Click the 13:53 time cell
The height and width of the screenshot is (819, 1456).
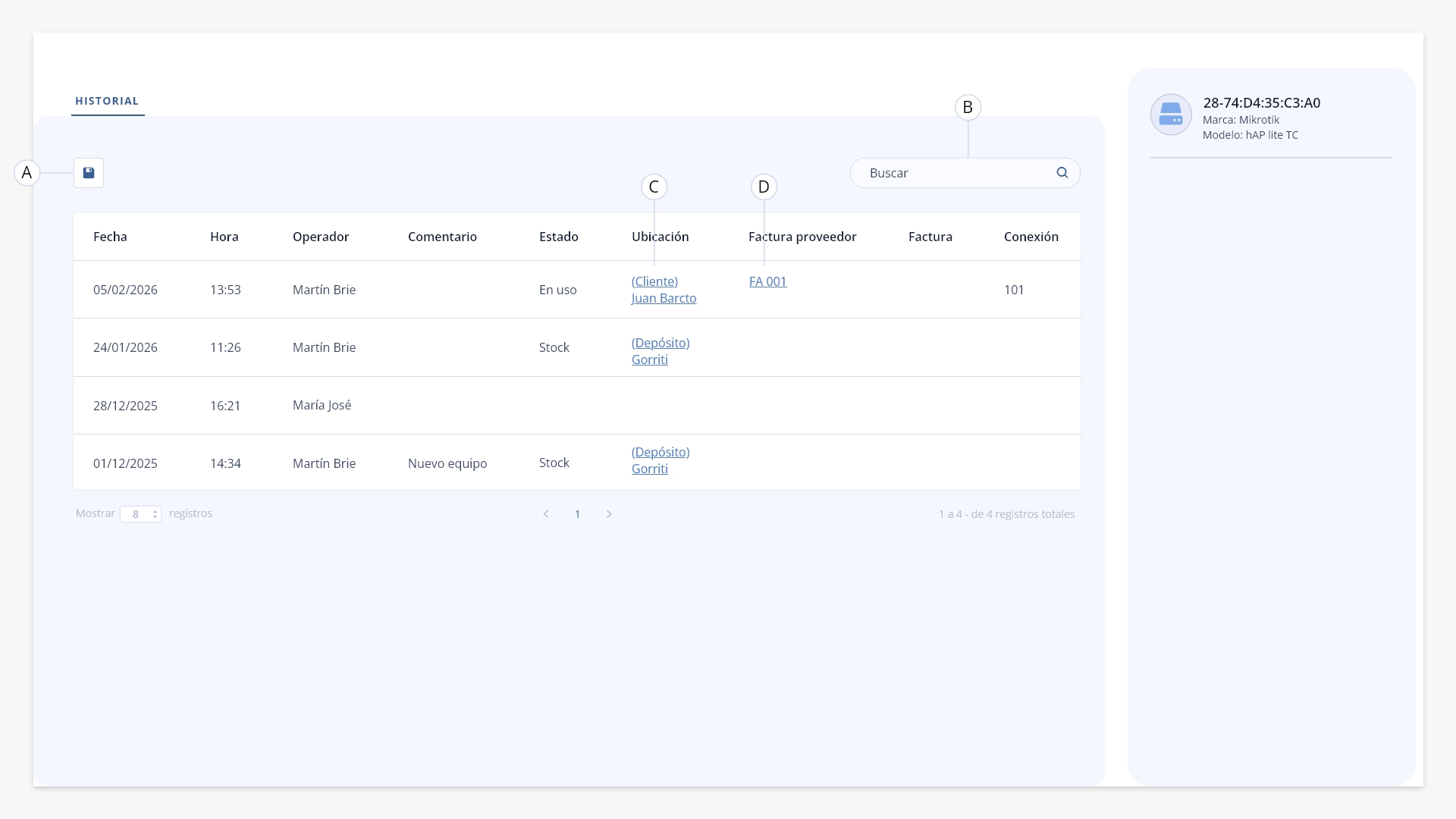pyautogui.click(x=225, y=290)
